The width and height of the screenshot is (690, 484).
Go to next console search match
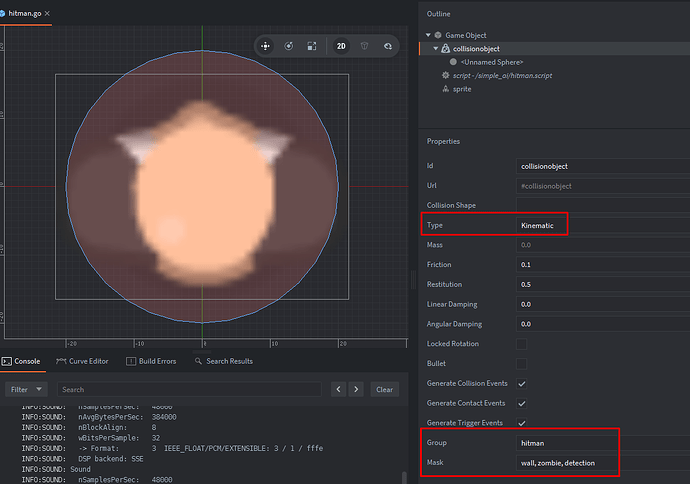[356, 389]
